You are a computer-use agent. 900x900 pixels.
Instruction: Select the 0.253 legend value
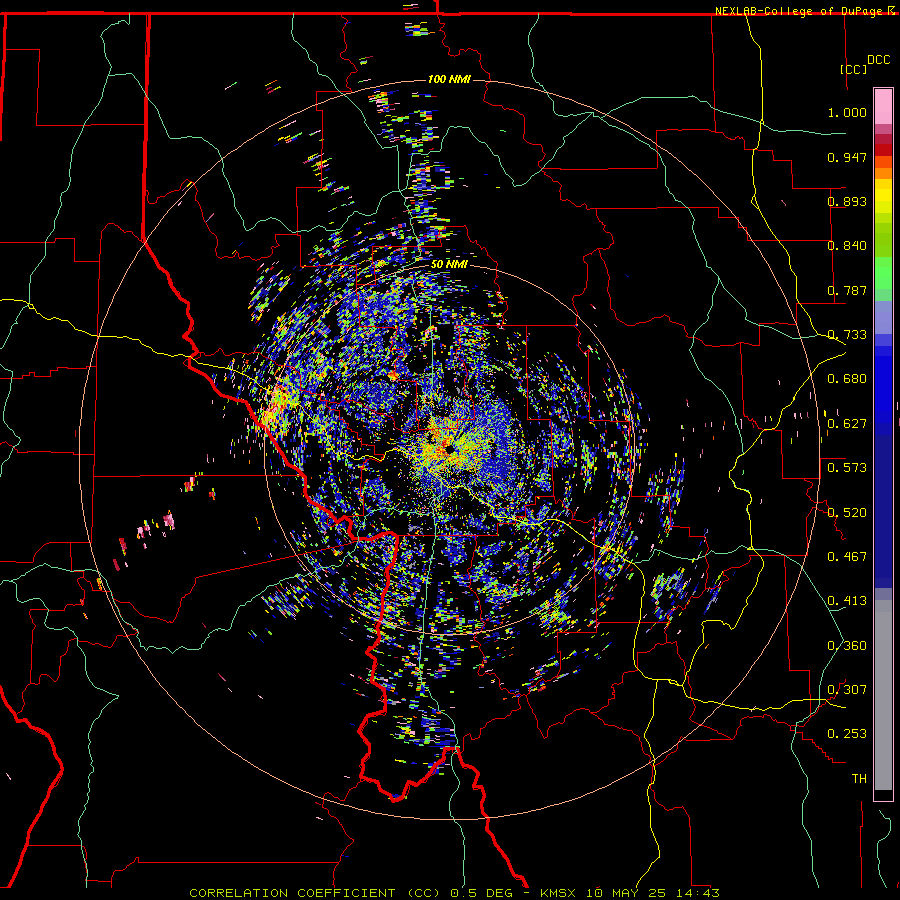(x=847, y=734)
